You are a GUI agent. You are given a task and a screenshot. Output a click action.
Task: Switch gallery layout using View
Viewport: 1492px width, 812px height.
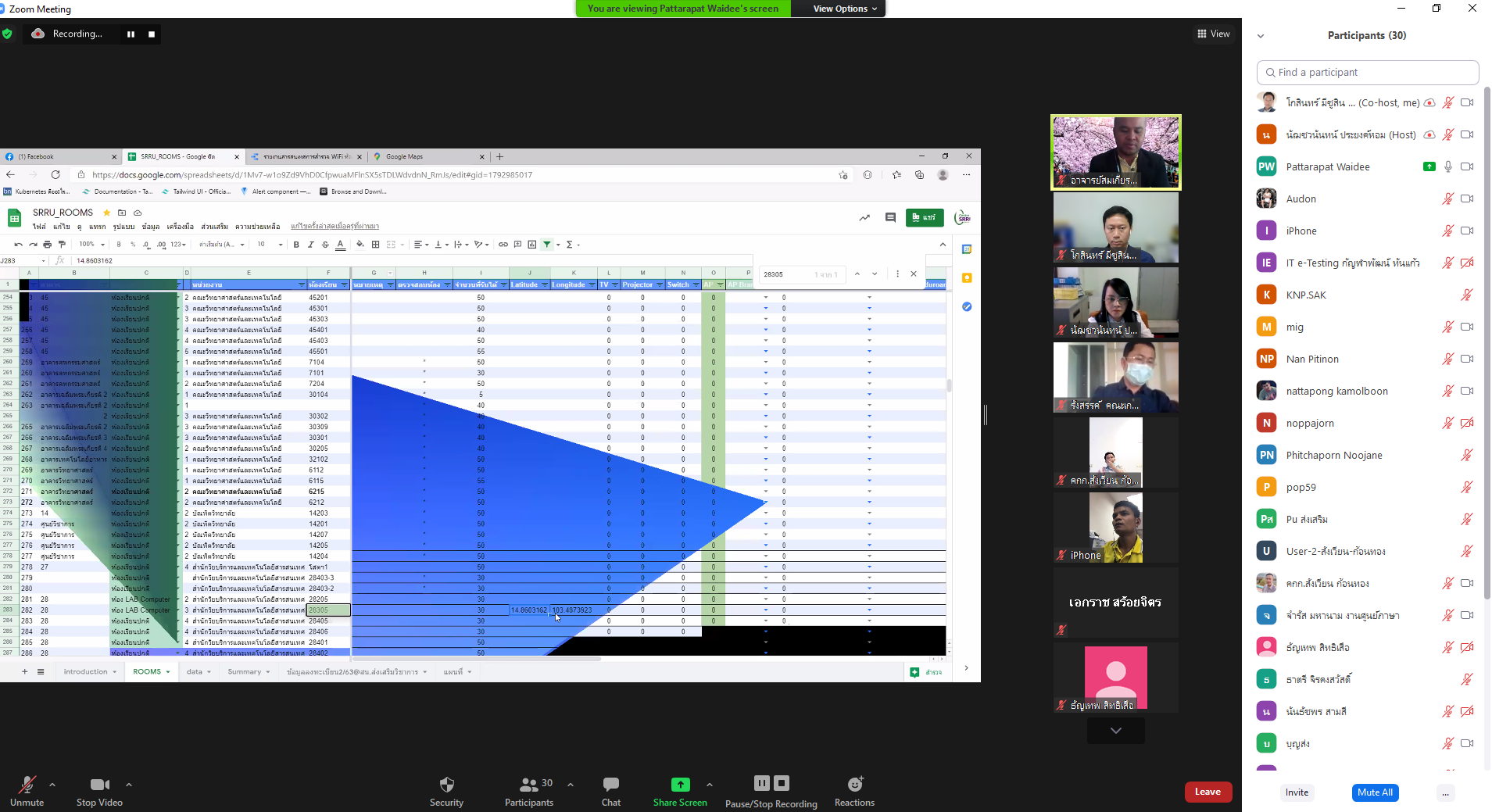pyautogui.click(x=1213, y=34)
